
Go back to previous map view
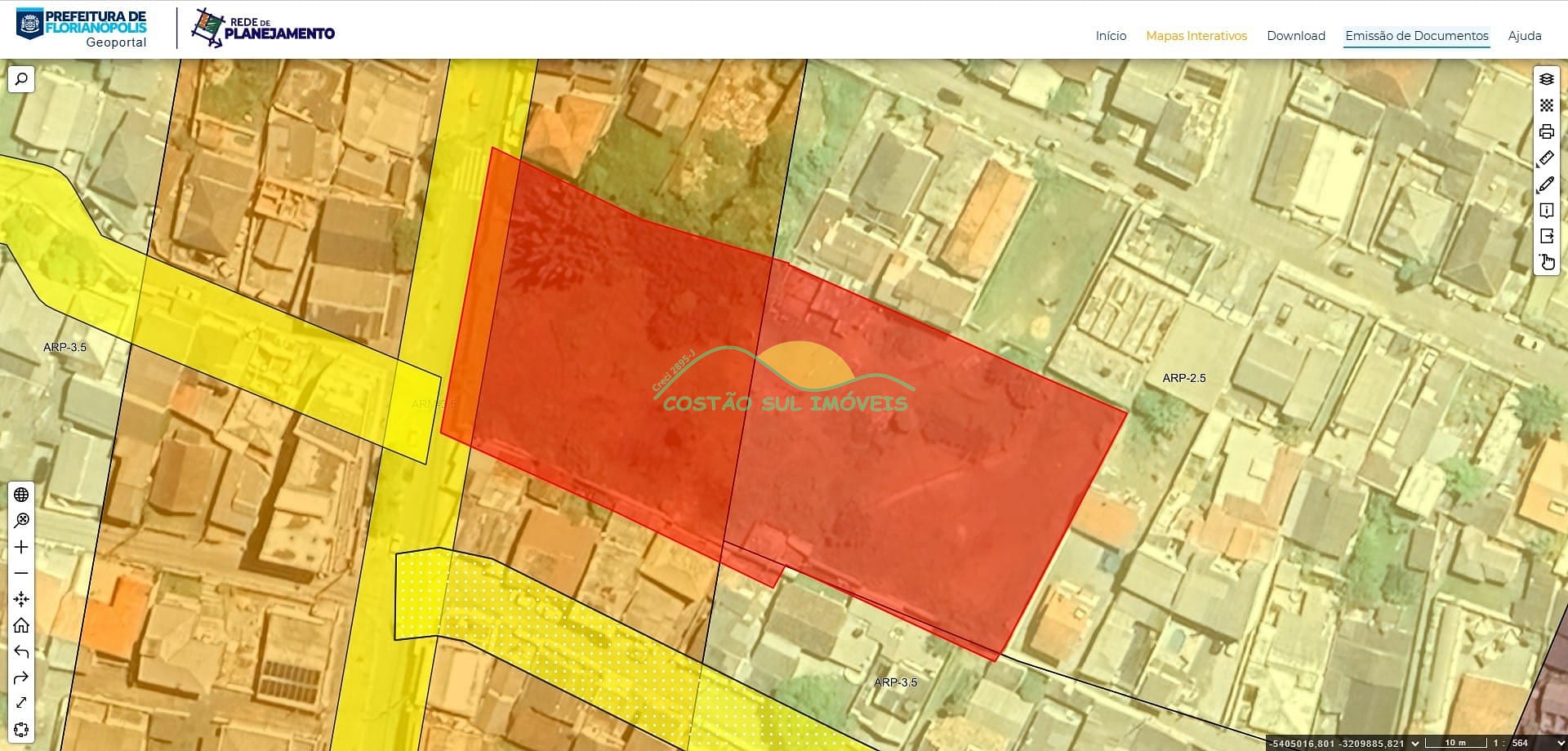(21, 651)
